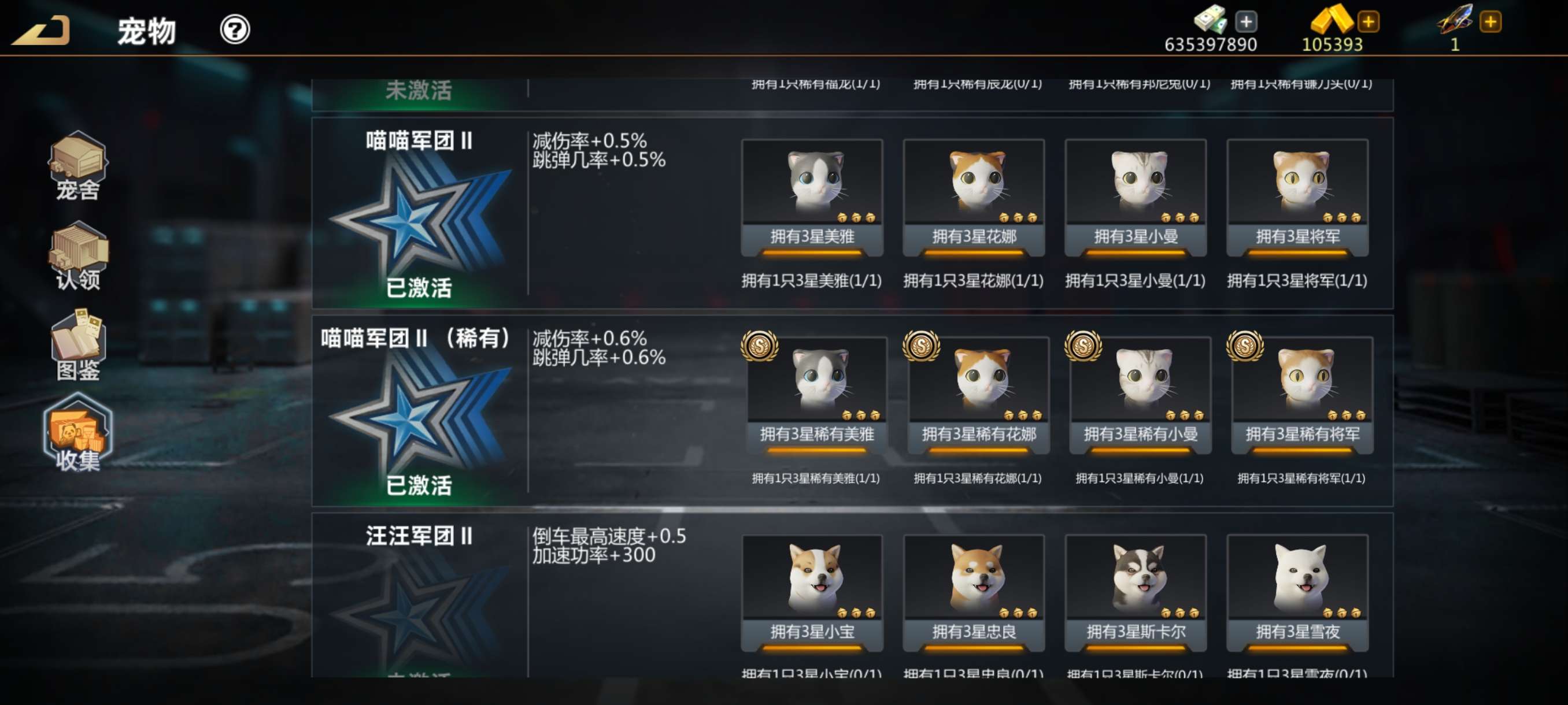Tap the back arrow icon
This screenshot has width=1568, height=705.
point(41,31)
